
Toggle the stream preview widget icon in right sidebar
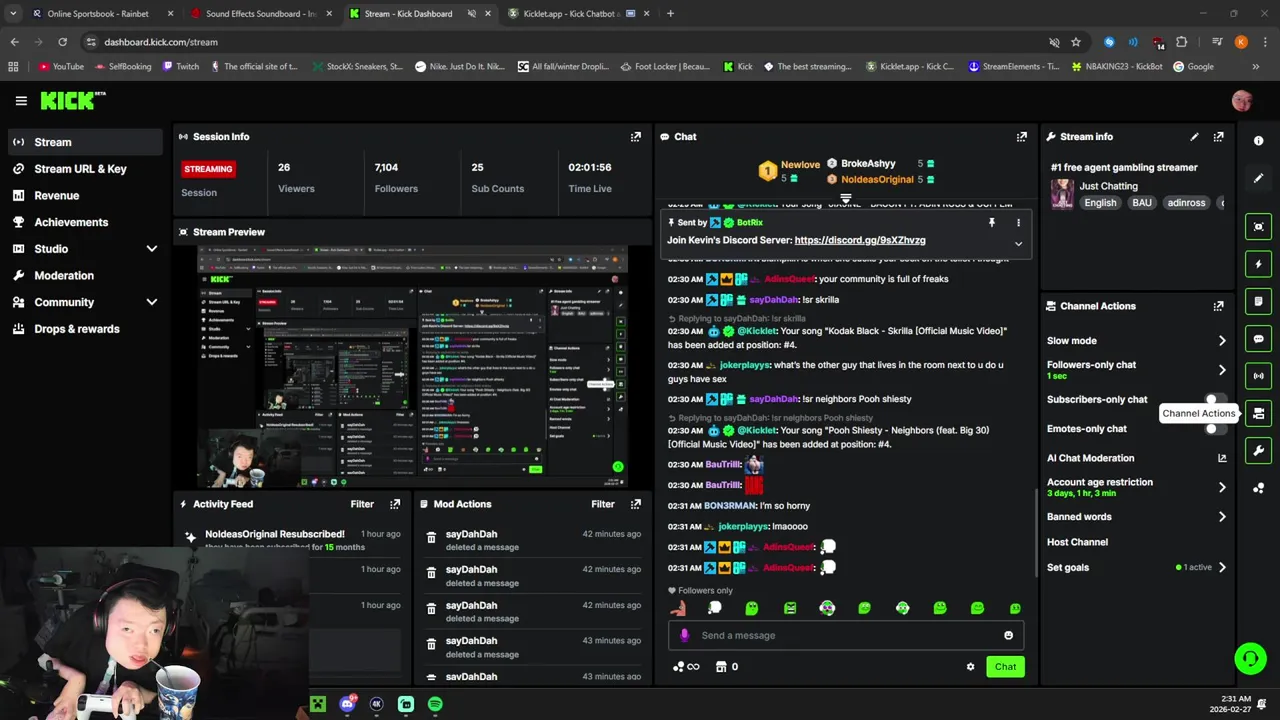1259,227
